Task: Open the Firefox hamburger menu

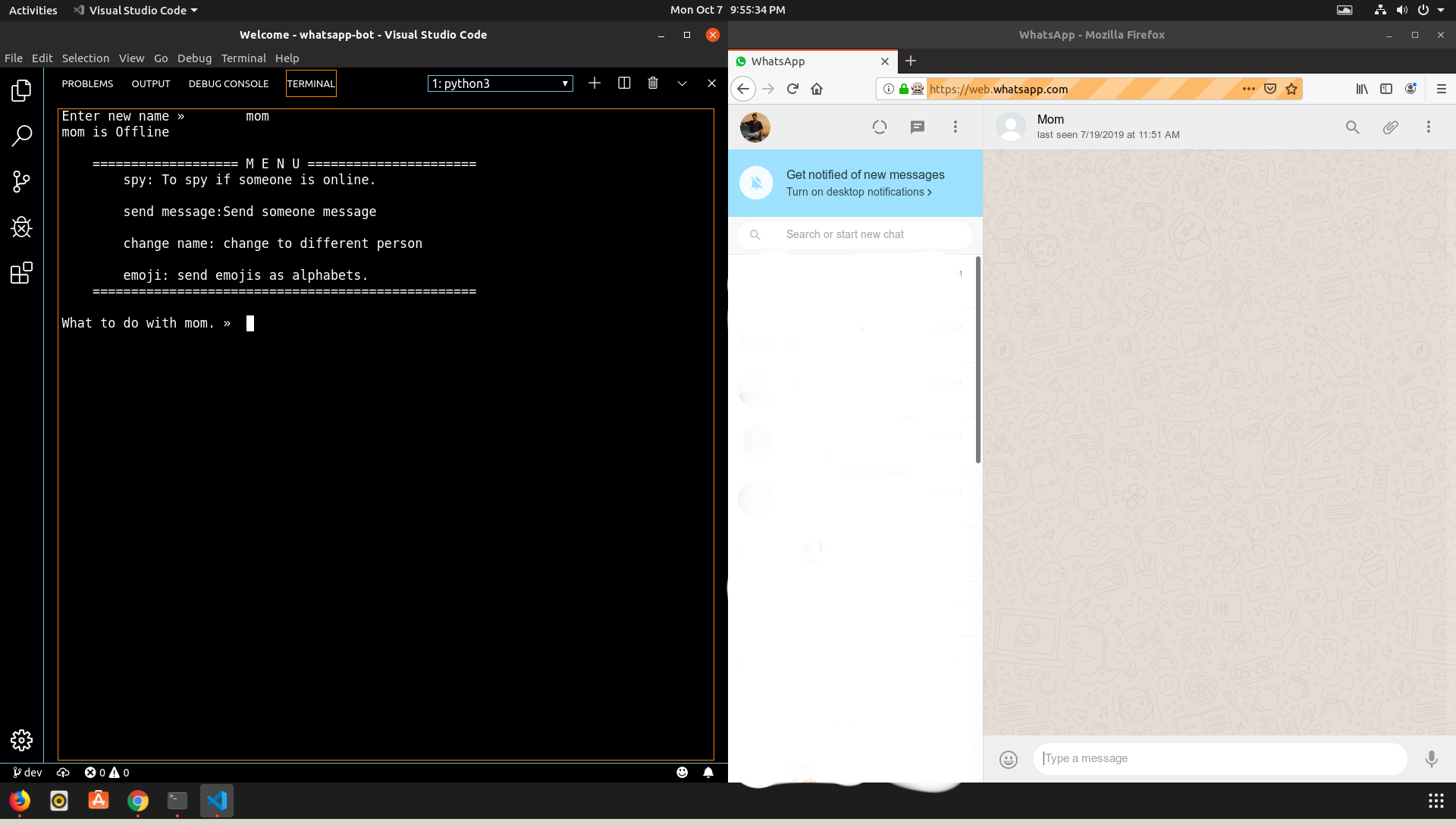Action: pyautogui.click(x=1442, y=89)
